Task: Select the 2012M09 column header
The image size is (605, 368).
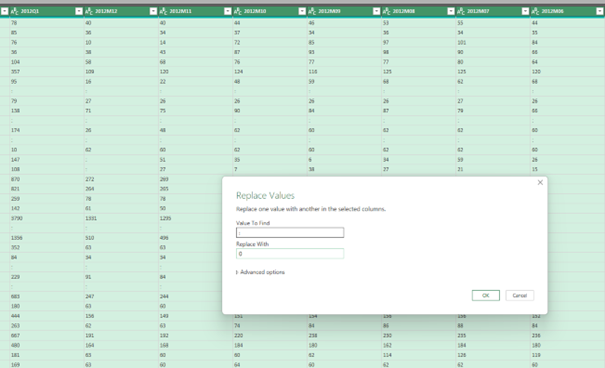Action: [x=345, y=11]
